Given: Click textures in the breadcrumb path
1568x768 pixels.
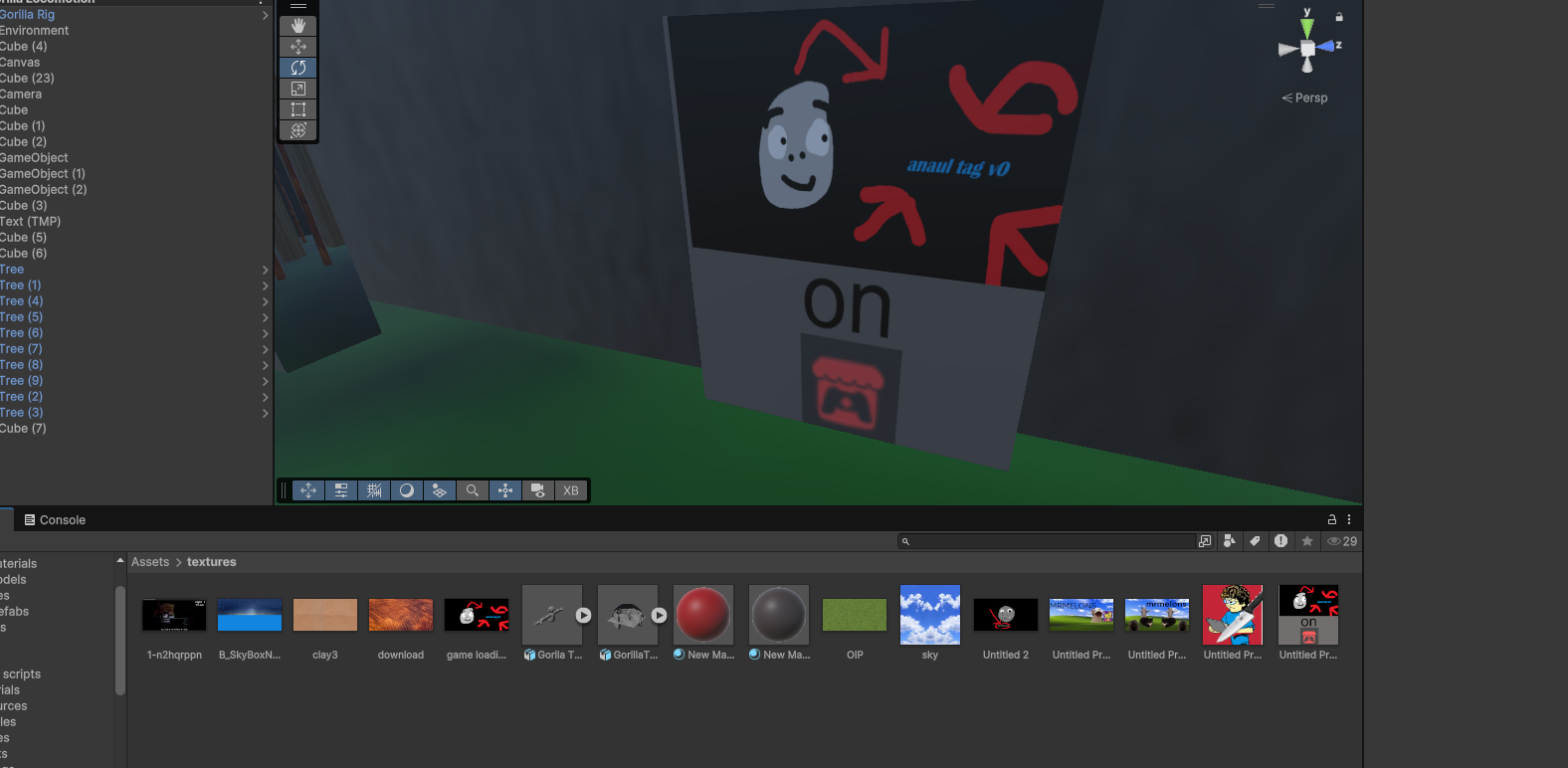Looking at the screenshot, I should pos(212,562).
